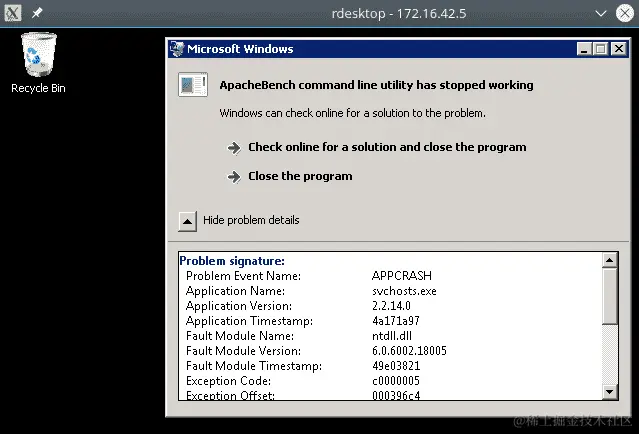Open the Recycle Bin desktop icon

click(x=38, y=63)
